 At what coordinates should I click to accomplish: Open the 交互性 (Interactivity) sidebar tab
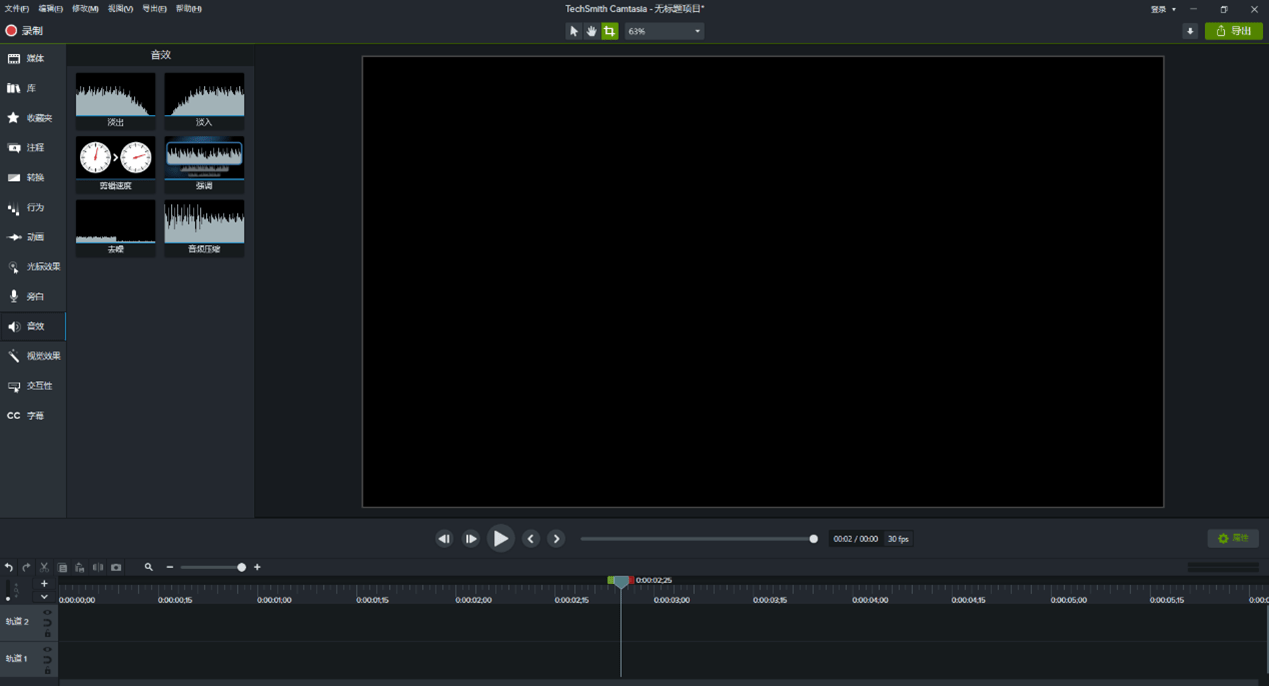(x=33, y=386)
